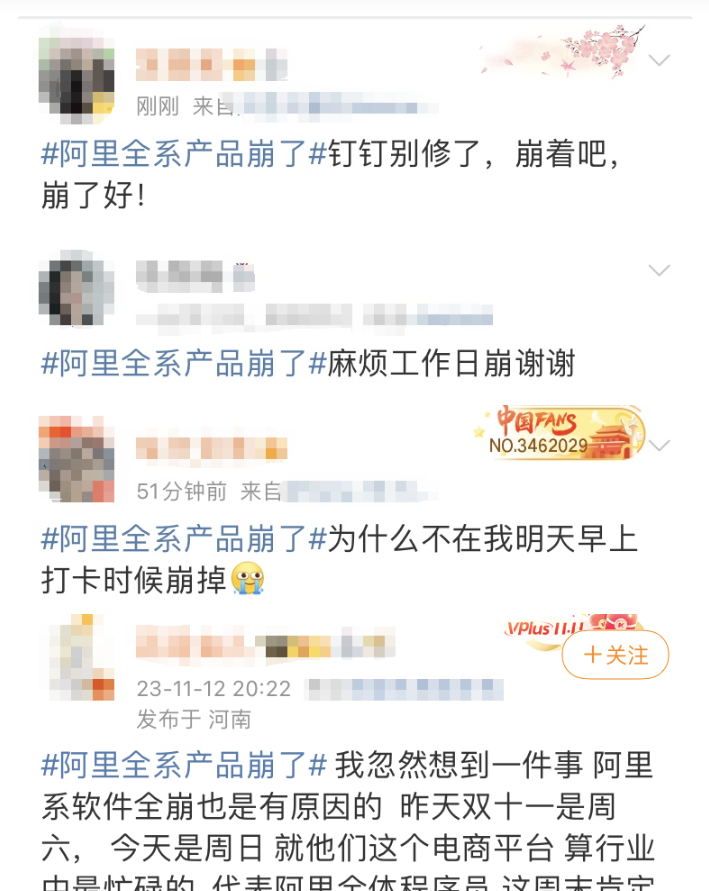
Task: View third poster's avatar
Action: click(77, 459)
